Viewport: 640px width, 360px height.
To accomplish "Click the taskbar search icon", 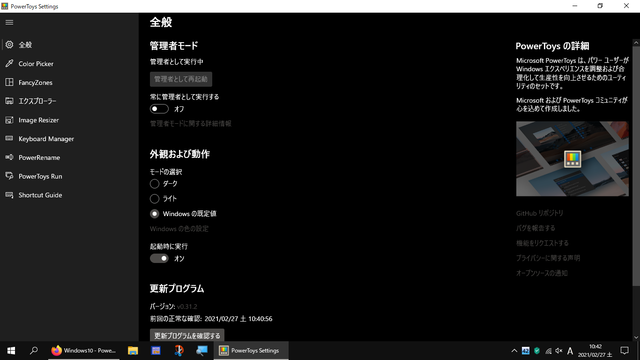I will 34,351.
